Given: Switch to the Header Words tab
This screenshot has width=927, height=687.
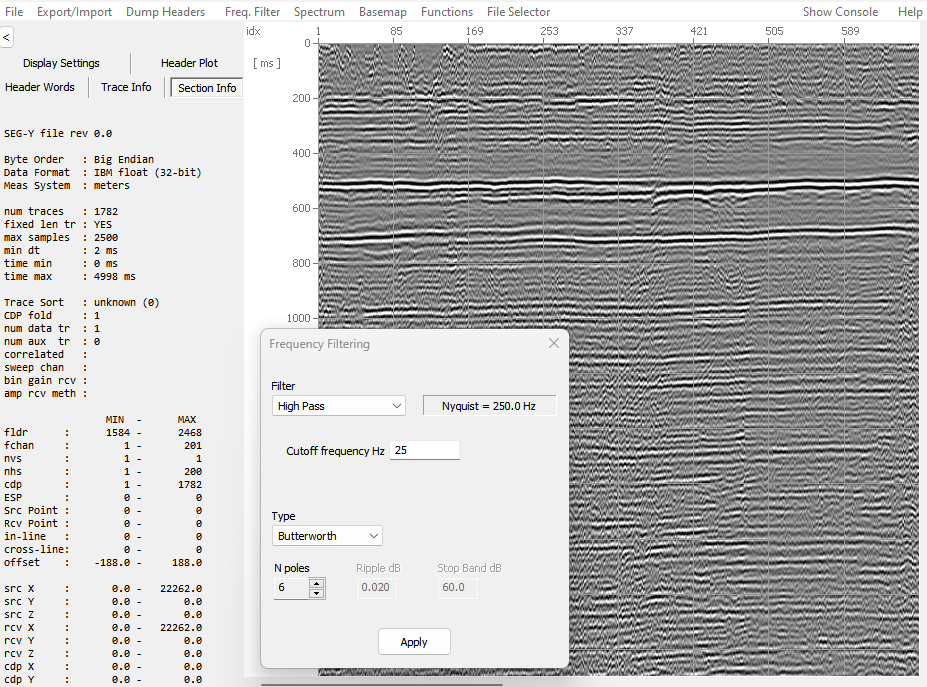Looking at the screenshot, I should [x=40, y=87].
